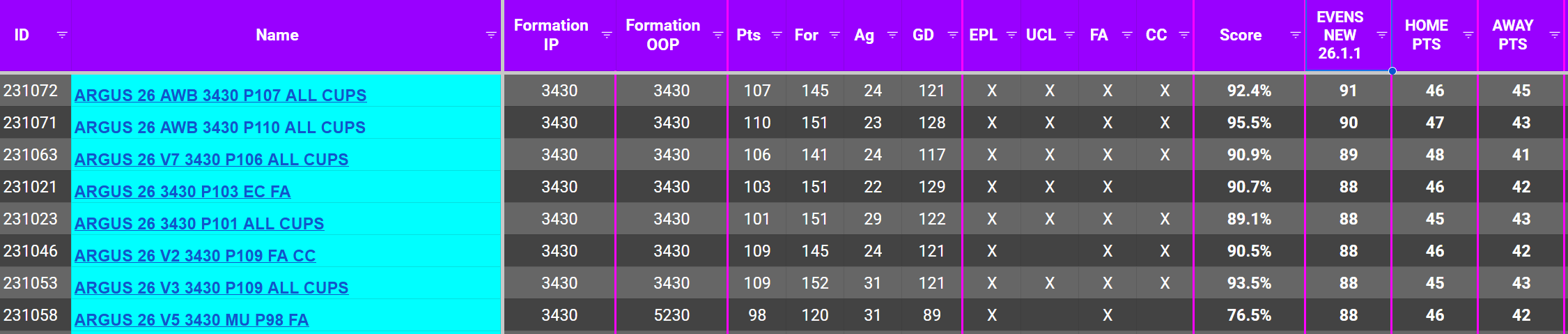Select the EVENS NEW 26.1.1 header cell
Image resolution: width=1568 pixels, height=334 pixels.
point(1339,35)
